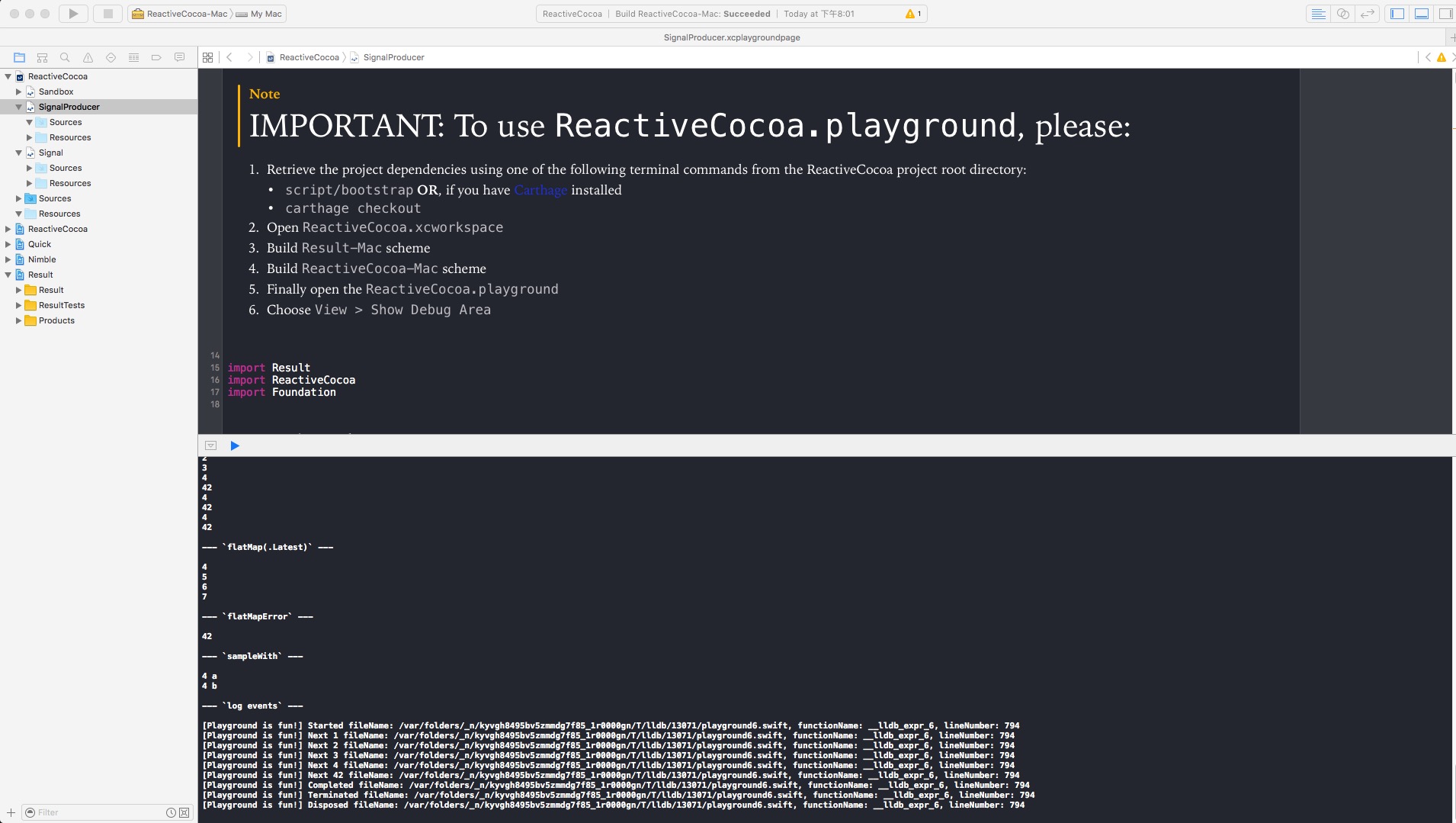Collapse Sources under SignalProducer
This screenshot has width=1456, height=823.
coord(30,122)
